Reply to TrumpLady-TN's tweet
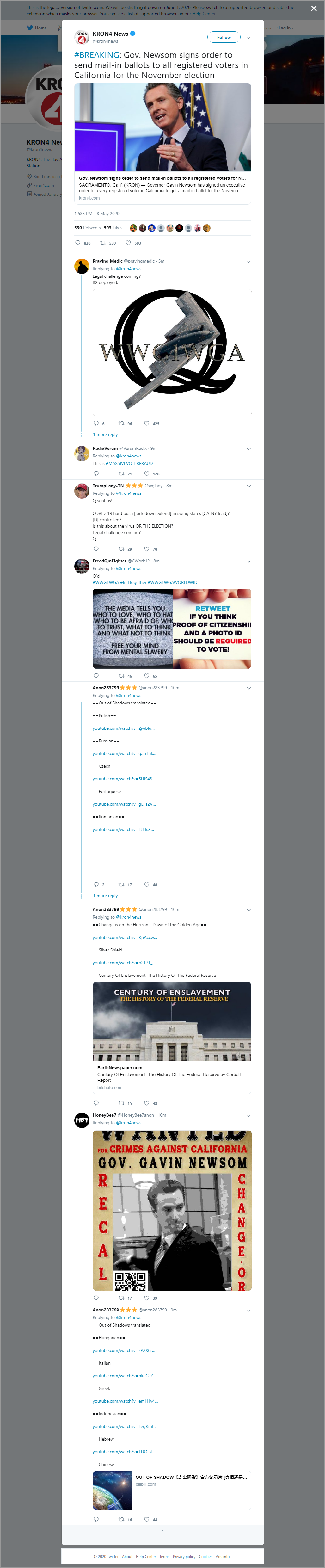Image resolution: width=325 pixels, height=1568 pixels. pos(95,548)
